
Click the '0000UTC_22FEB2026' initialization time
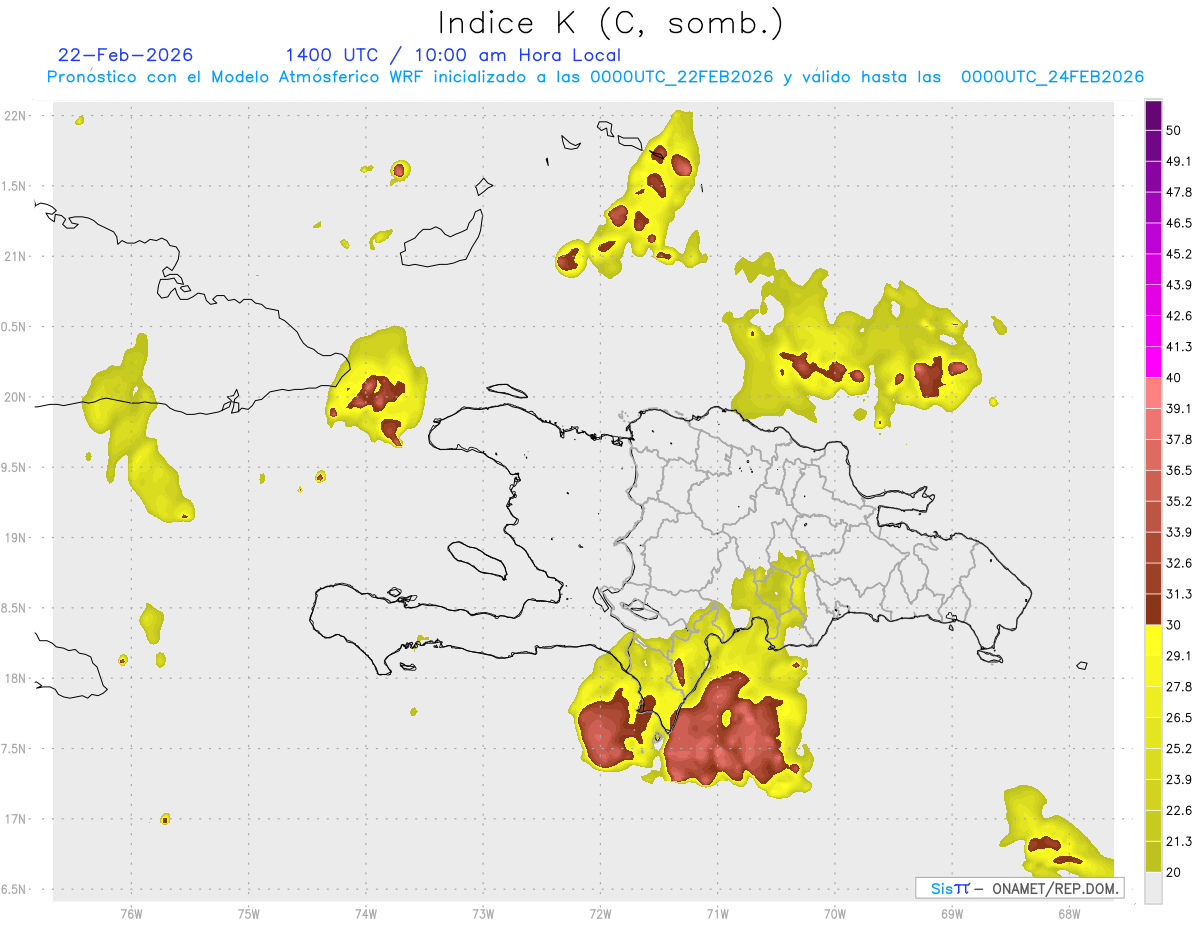[x=682, y=77]
